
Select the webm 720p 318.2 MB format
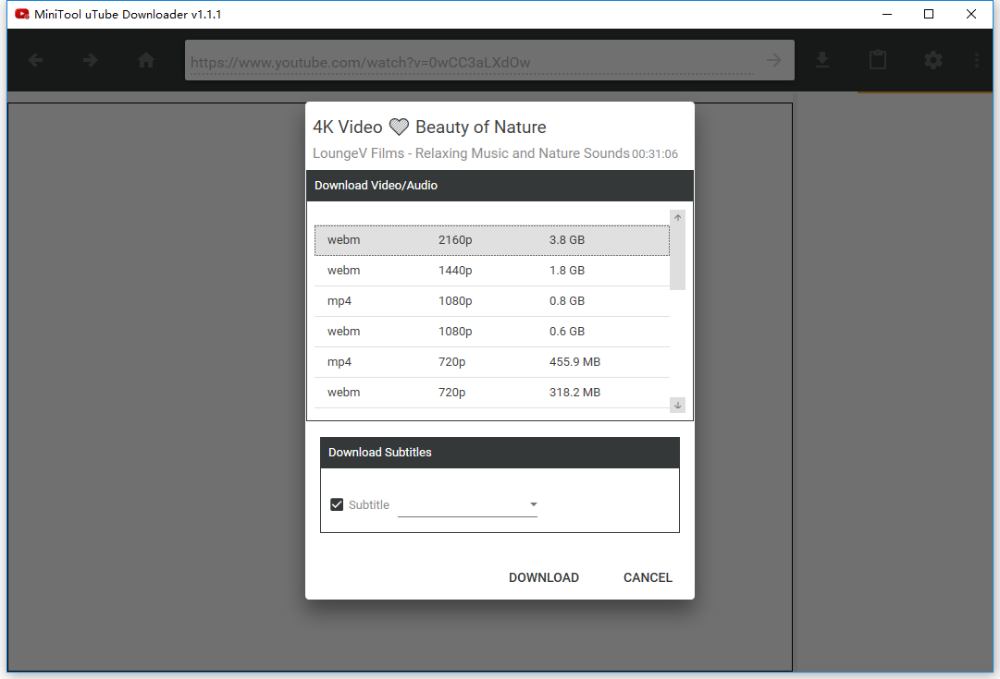(x=492, y=393)
